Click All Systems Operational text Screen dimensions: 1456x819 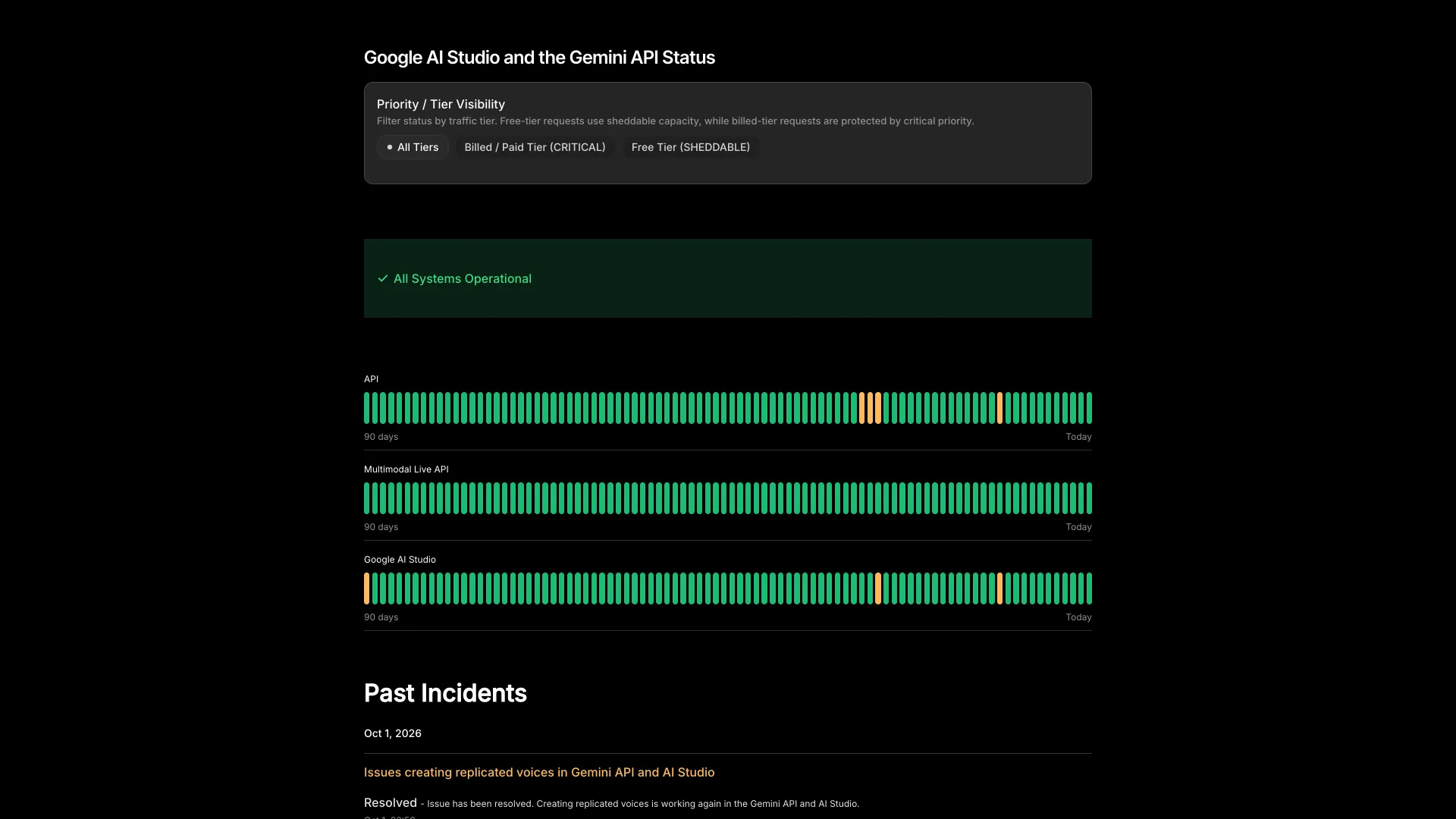point(463,279)
